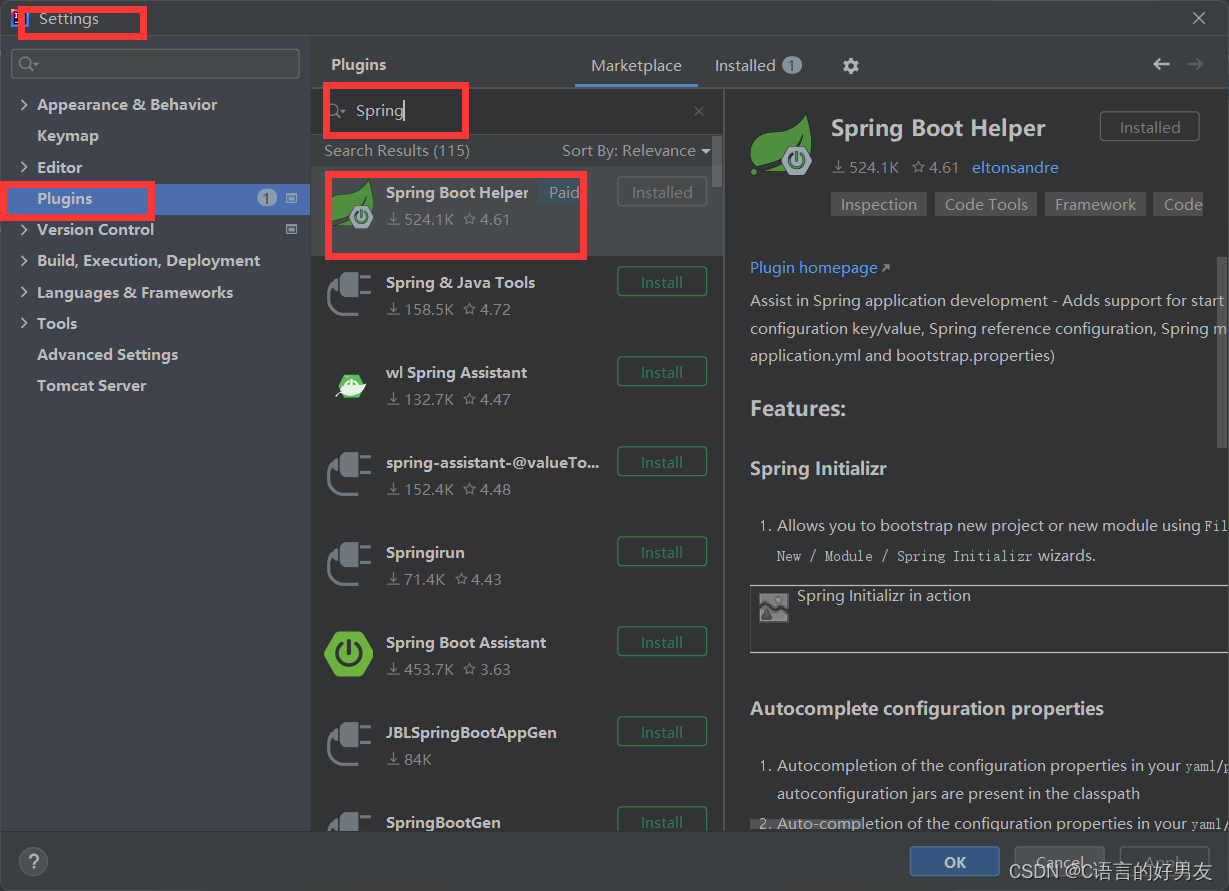Expand Build, Execution, Deployment node
Viewport: 1229px width, 891px height.
tap(25, 261)
